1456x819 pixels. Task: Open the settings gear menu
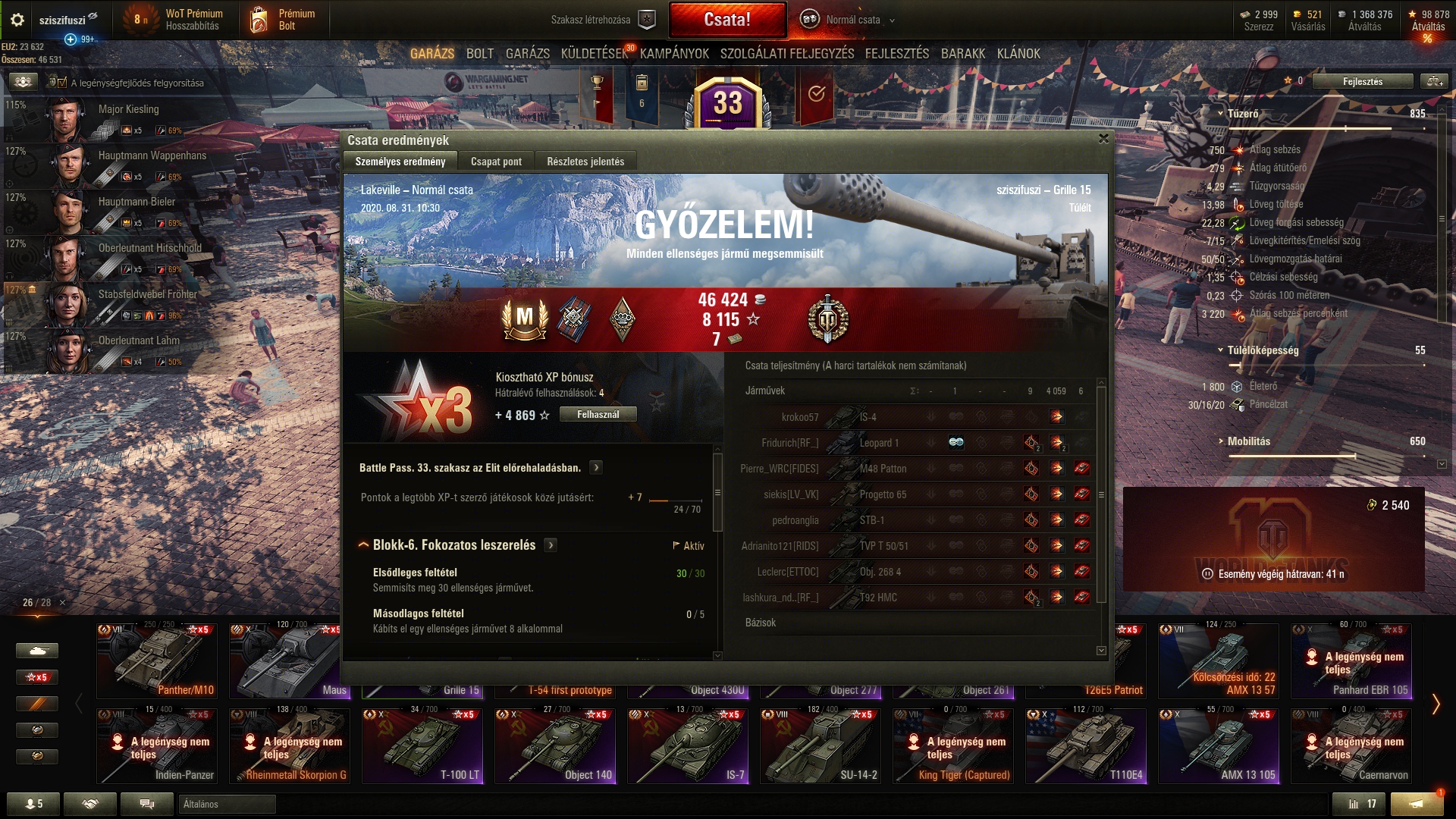click(x=17, y=20)
